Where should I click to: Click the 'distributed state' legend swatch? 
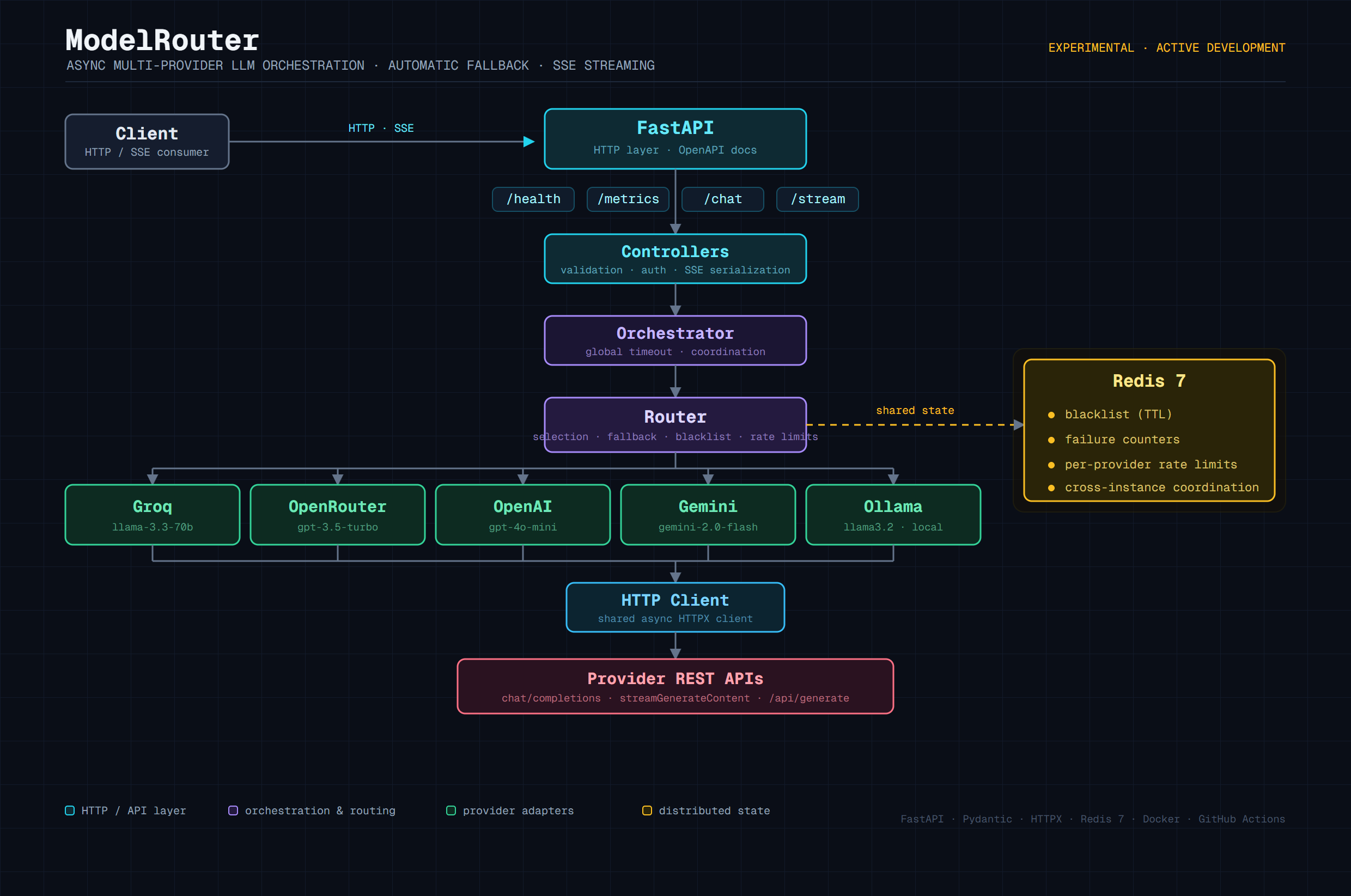coord(647,810)
